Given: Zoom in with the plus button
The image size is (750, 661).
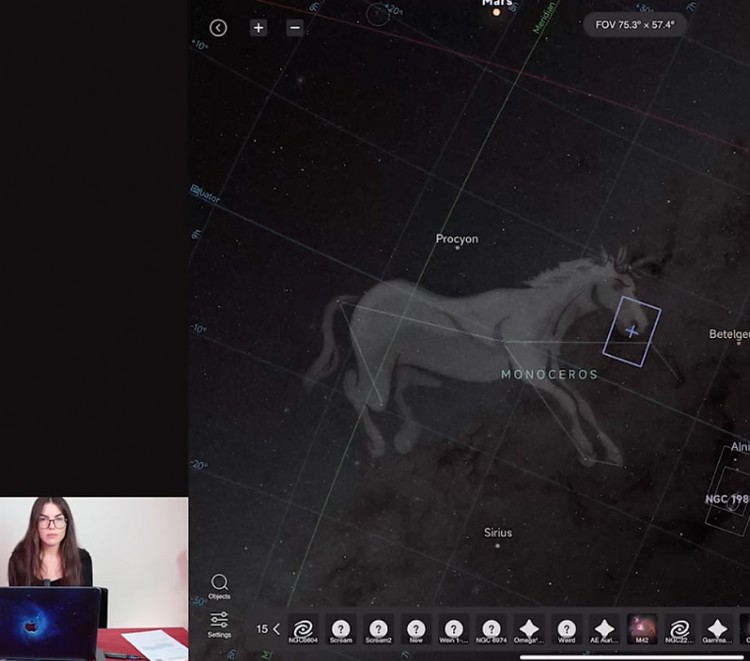Looking at the screenshot, I should click(x=258, y=28).
